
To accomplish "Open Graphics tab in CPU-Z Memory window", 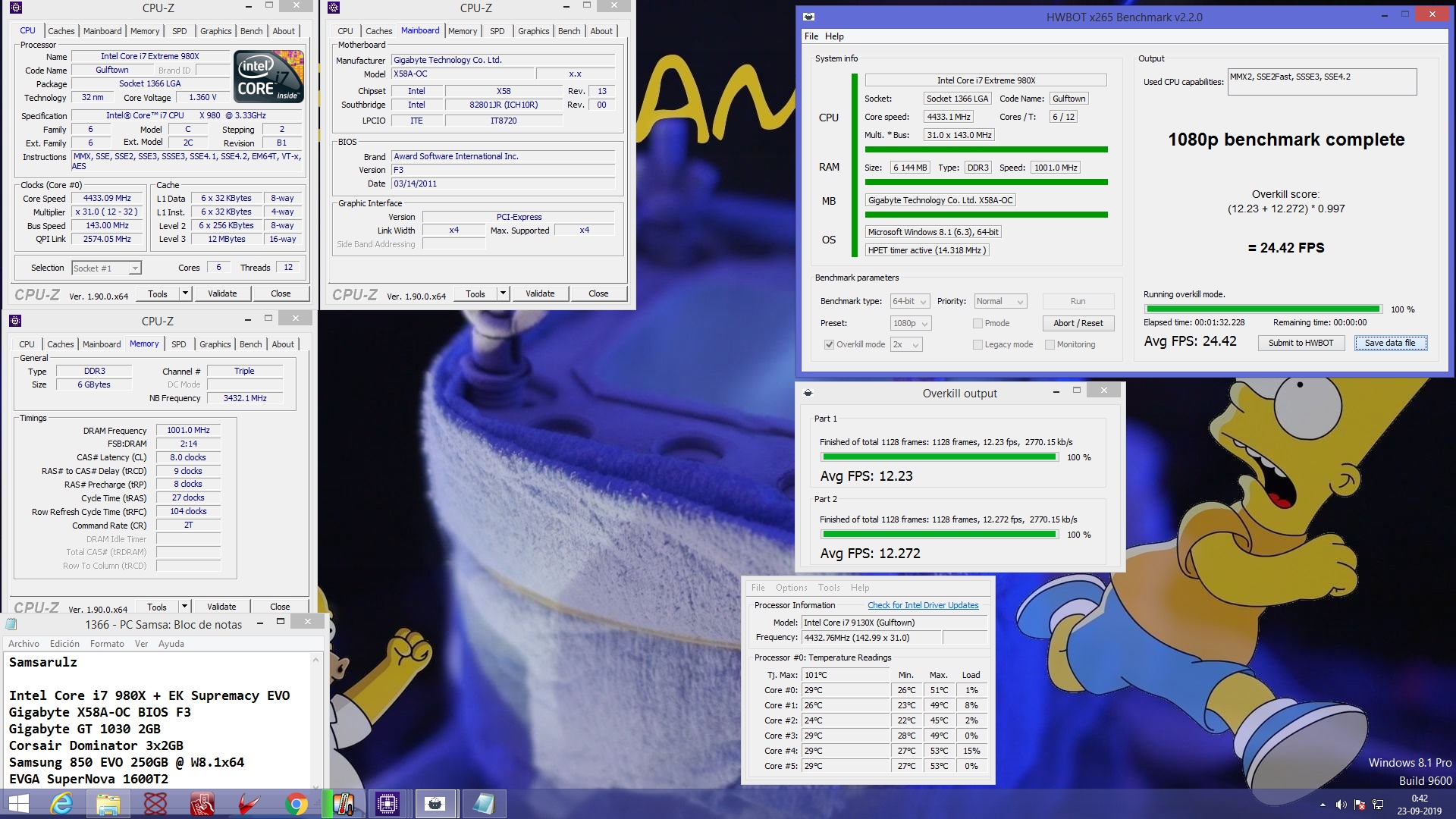I will (x=215, y=344).
